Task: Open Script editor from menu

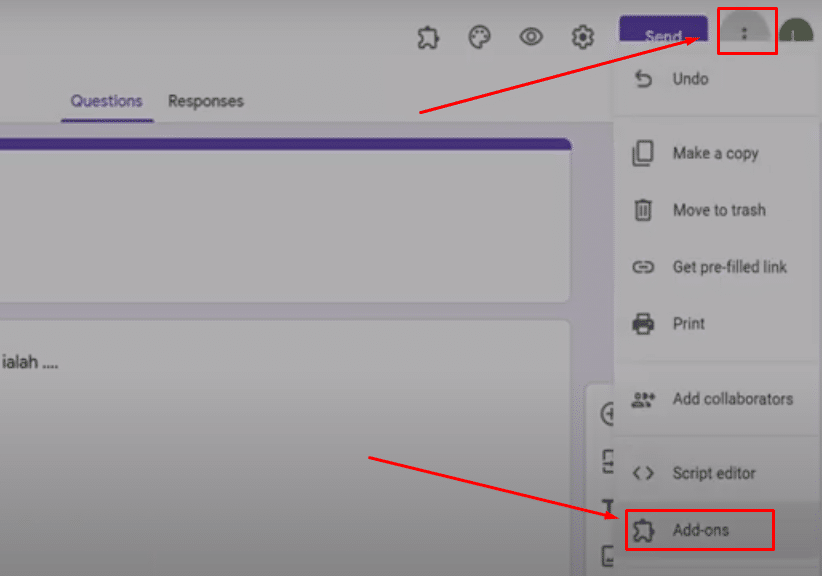Action: point(716,473)
